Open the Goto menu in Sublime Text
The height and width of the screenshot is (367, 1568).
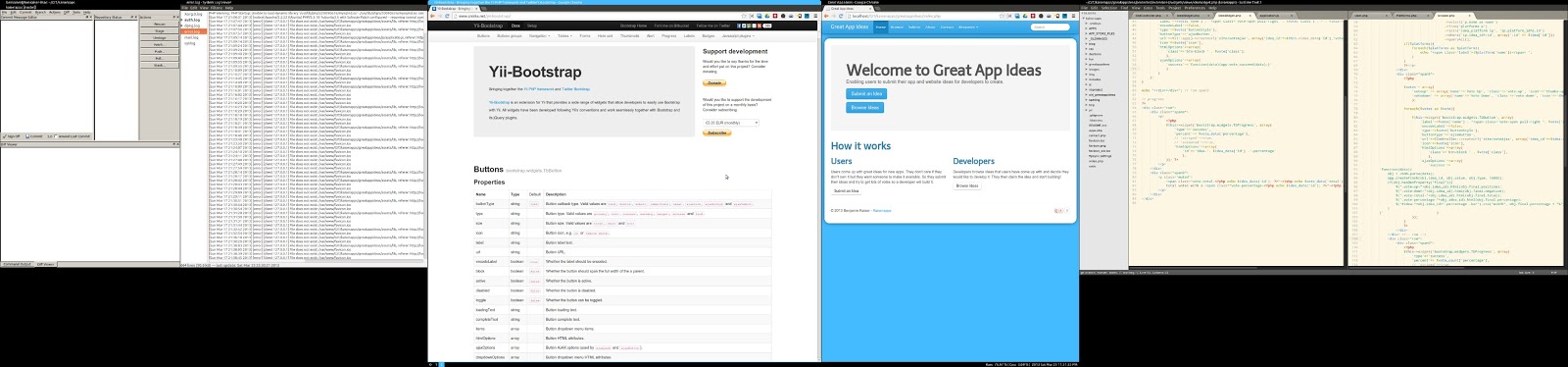tap(1147, 8)
